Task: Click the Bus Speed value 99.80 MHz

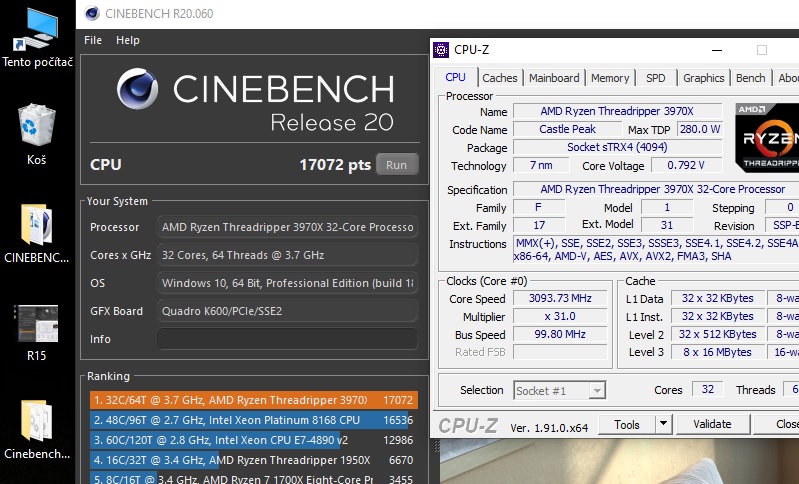Action: [x=560, y=334]
